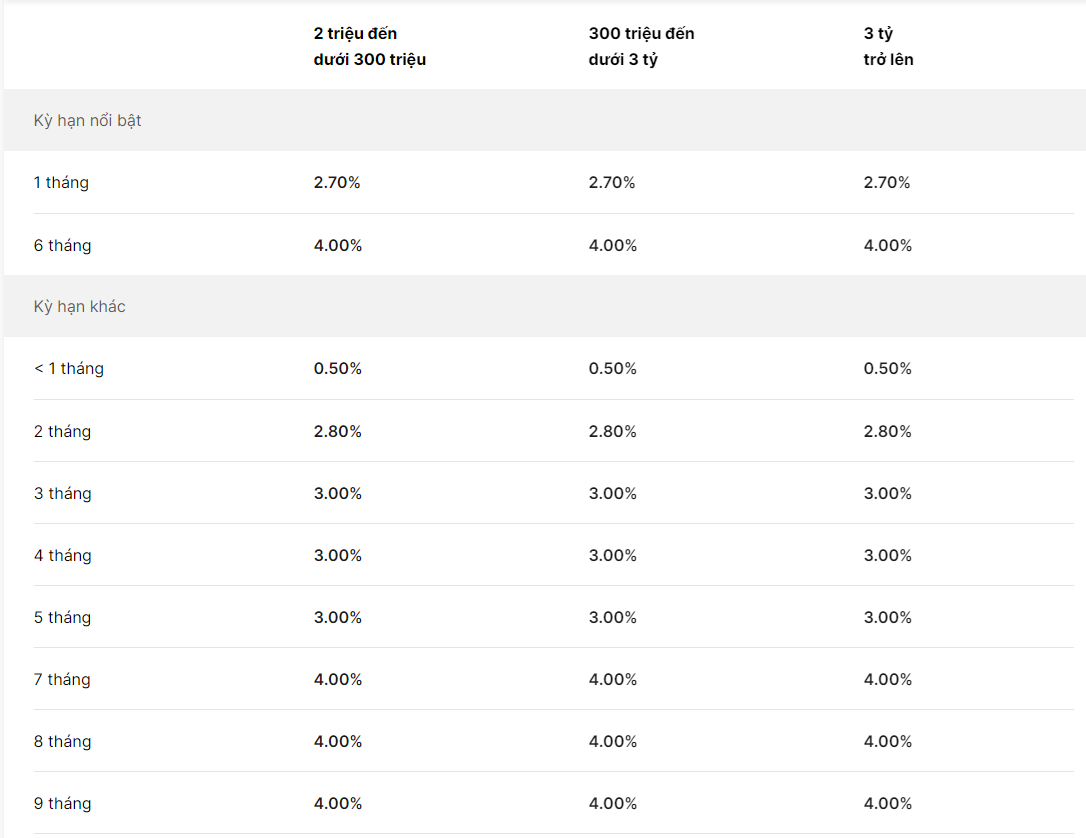This screenshot has width=1086, height=838.
Task: Click the '7 tháng' row label
Action: [x=62, y=679]
